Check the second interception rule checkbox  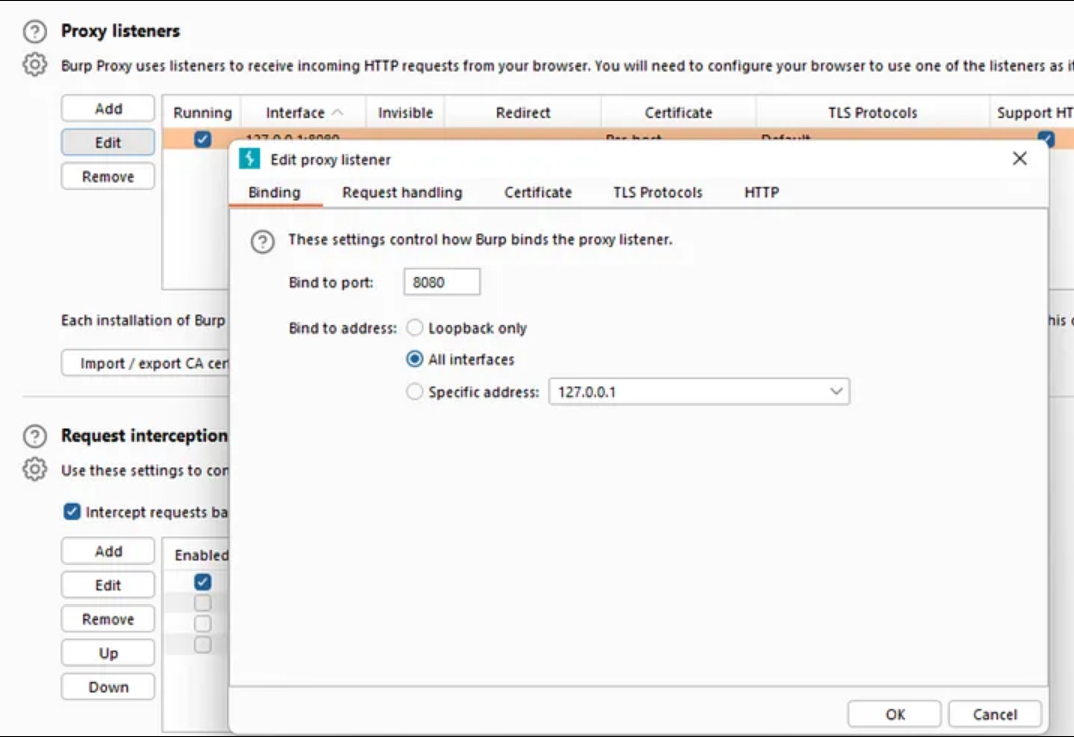(202, 603)
